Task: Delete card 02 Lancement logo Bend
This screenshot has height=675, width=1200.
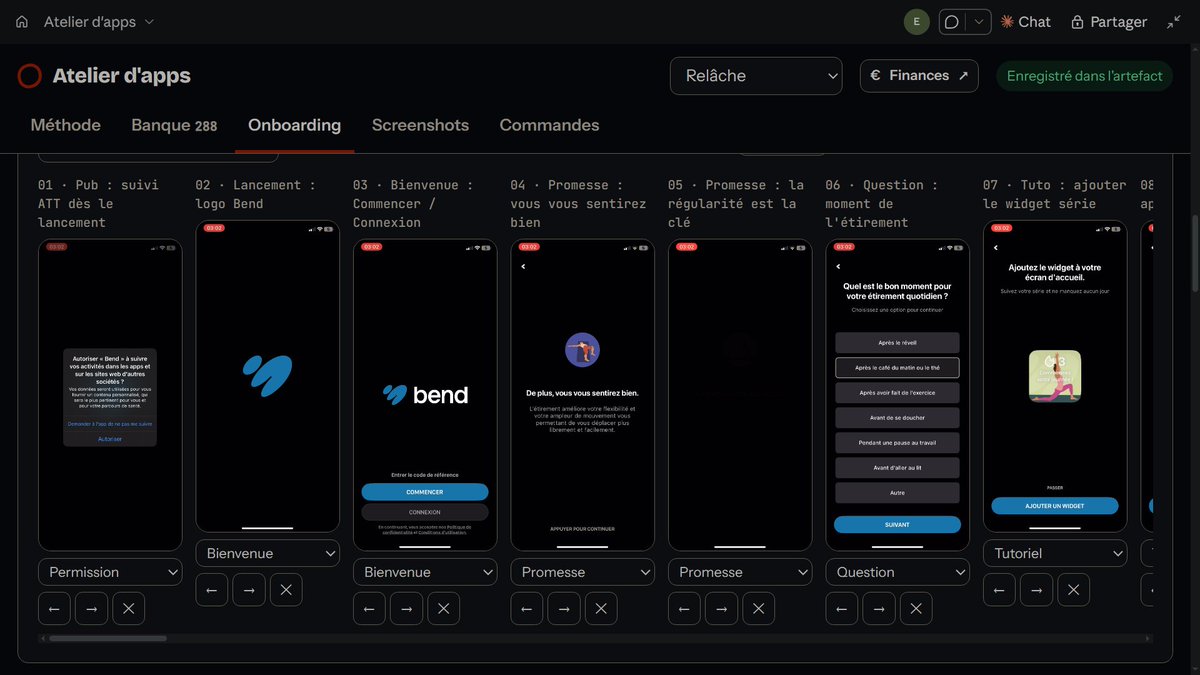Action: 286,590
